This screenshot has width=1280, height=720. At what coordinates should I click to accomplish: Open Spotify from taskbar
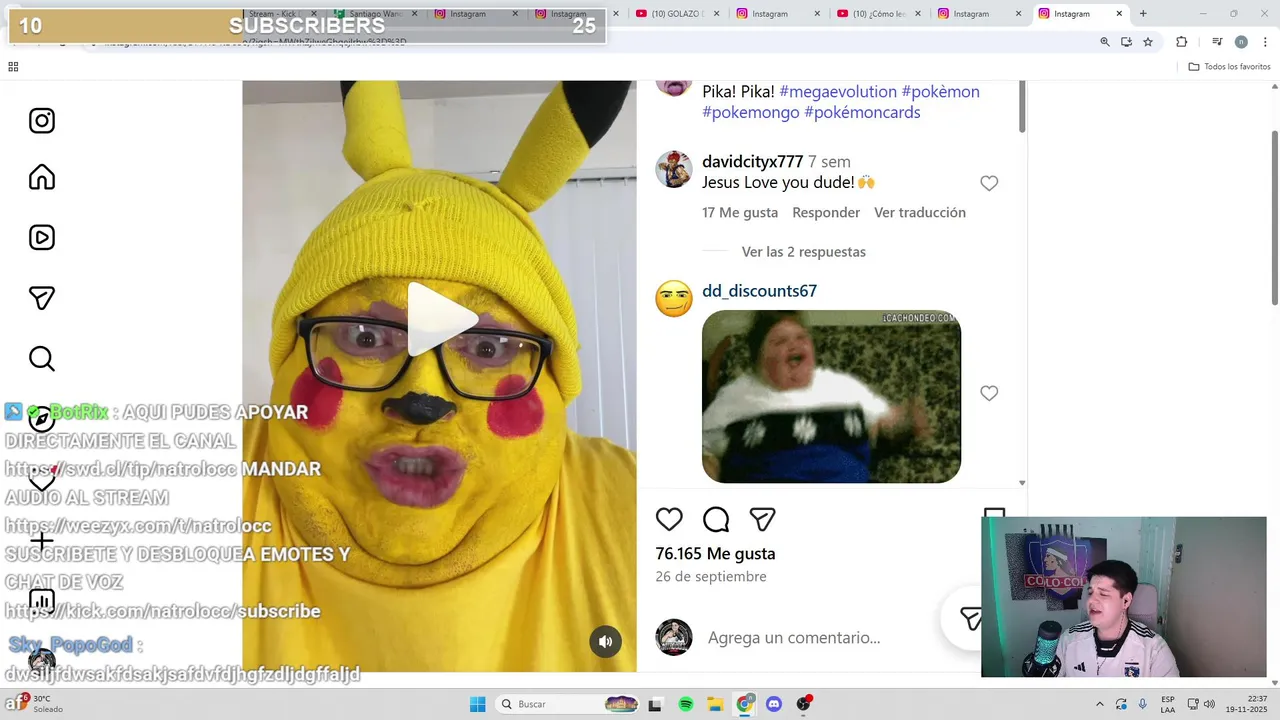pyautogui.click(x=686, y=704)
